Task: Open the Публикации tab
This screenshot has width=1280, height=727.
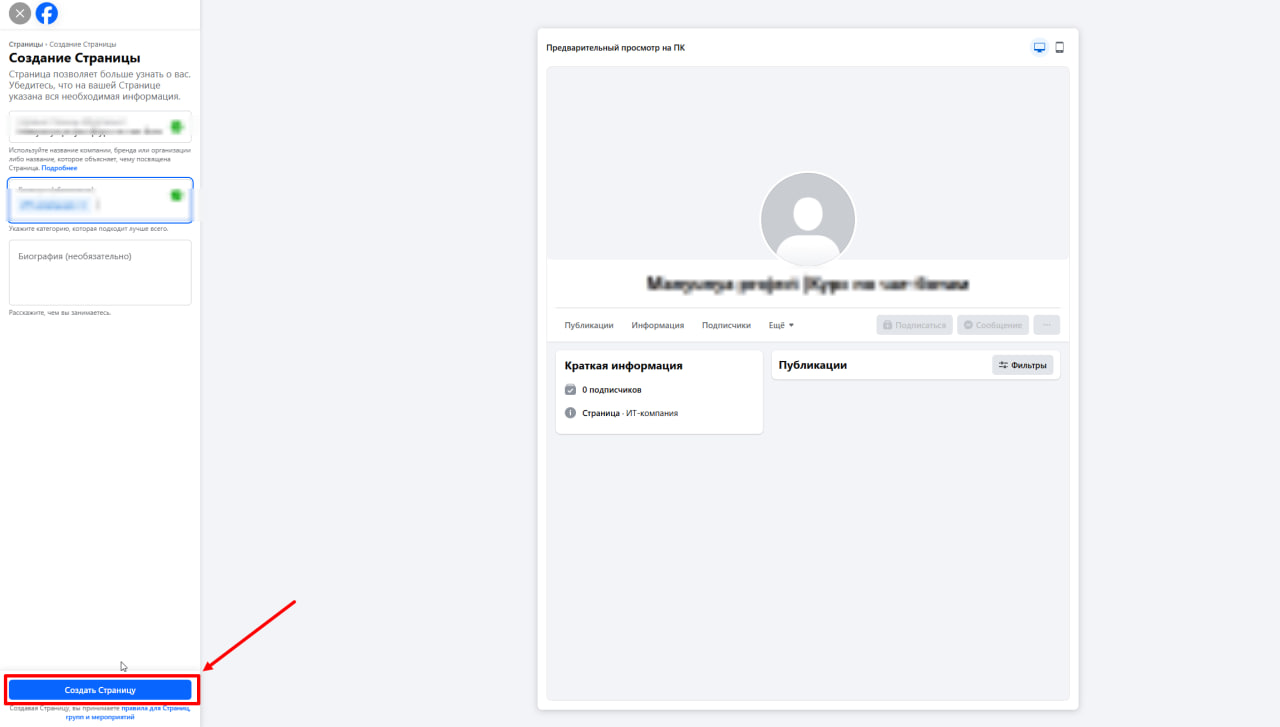Action: point(588,325)
